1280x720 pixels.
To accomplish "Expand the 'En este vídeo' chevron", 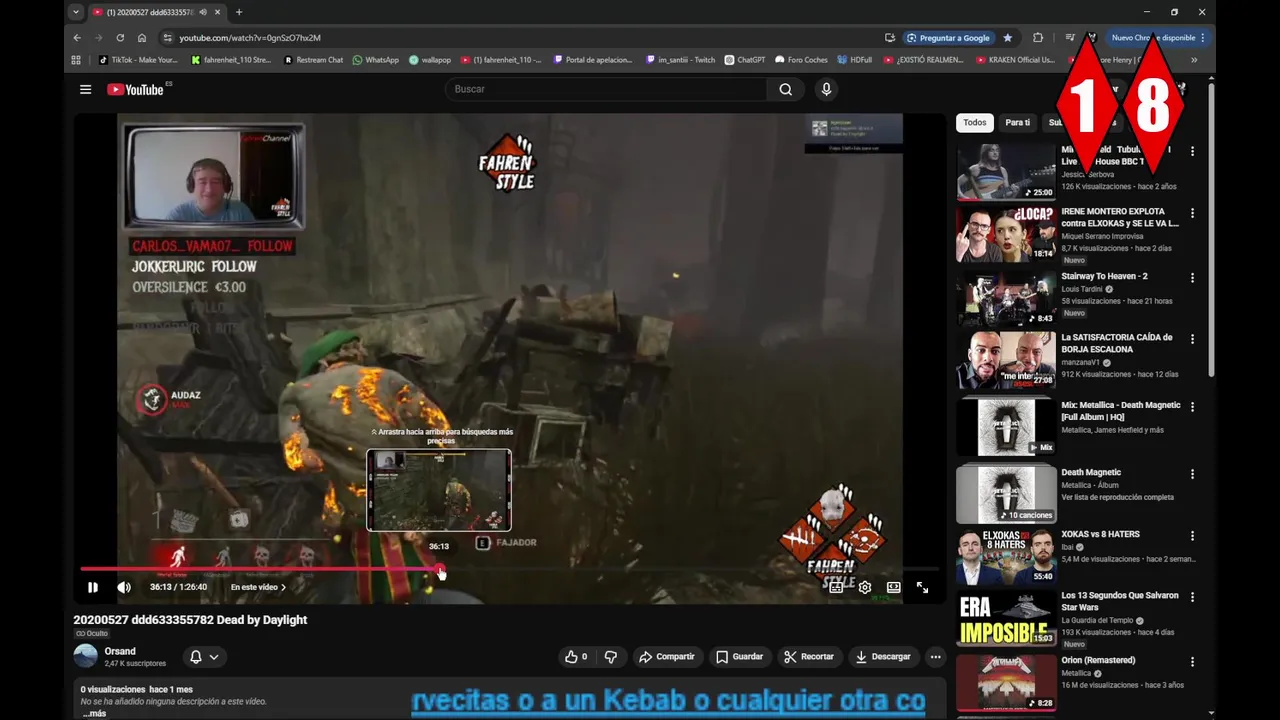I will 283,587.
